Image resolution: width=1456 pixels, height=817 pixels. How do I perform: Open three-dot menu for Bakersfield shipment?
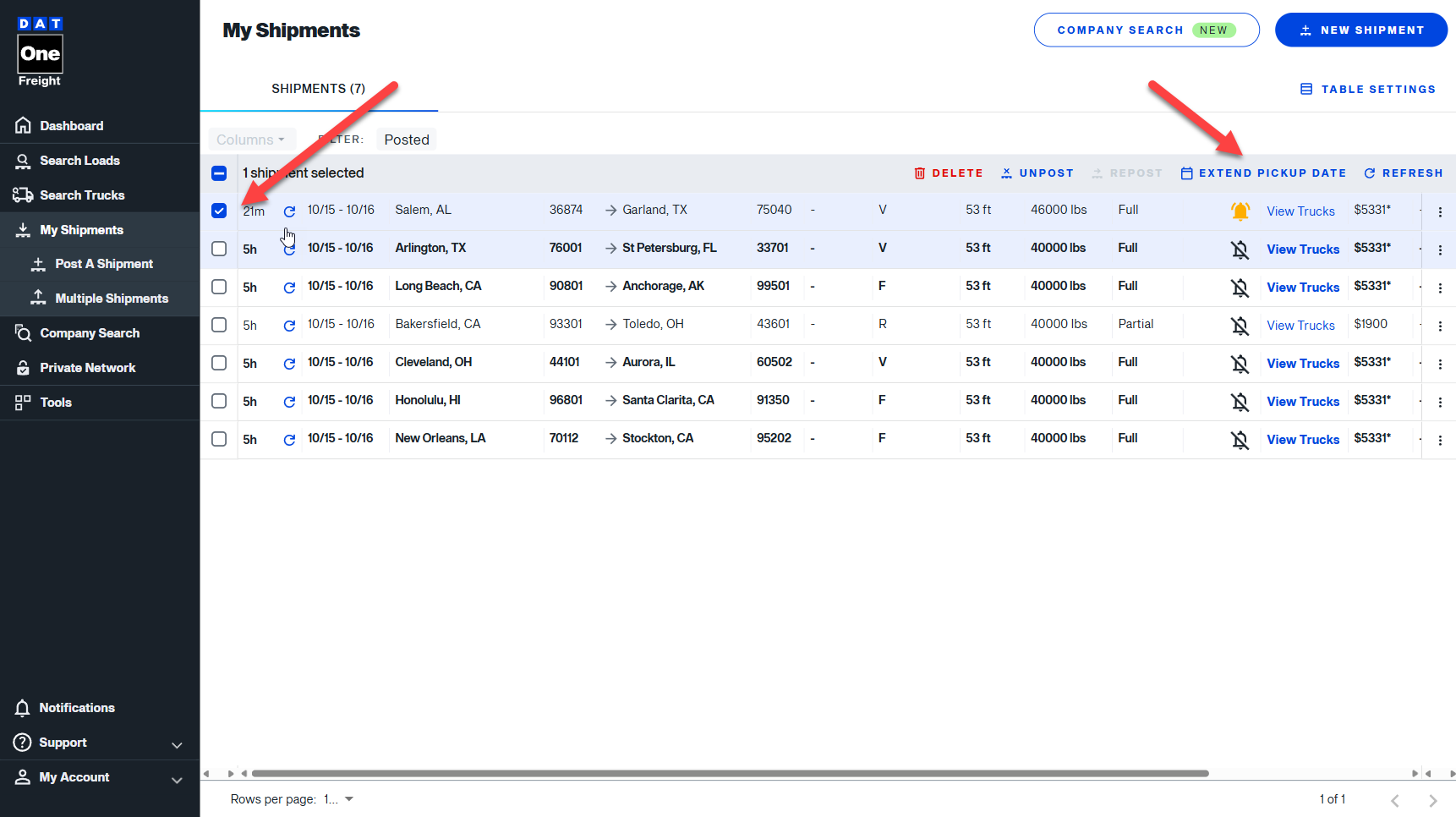tap(1440, 326)
